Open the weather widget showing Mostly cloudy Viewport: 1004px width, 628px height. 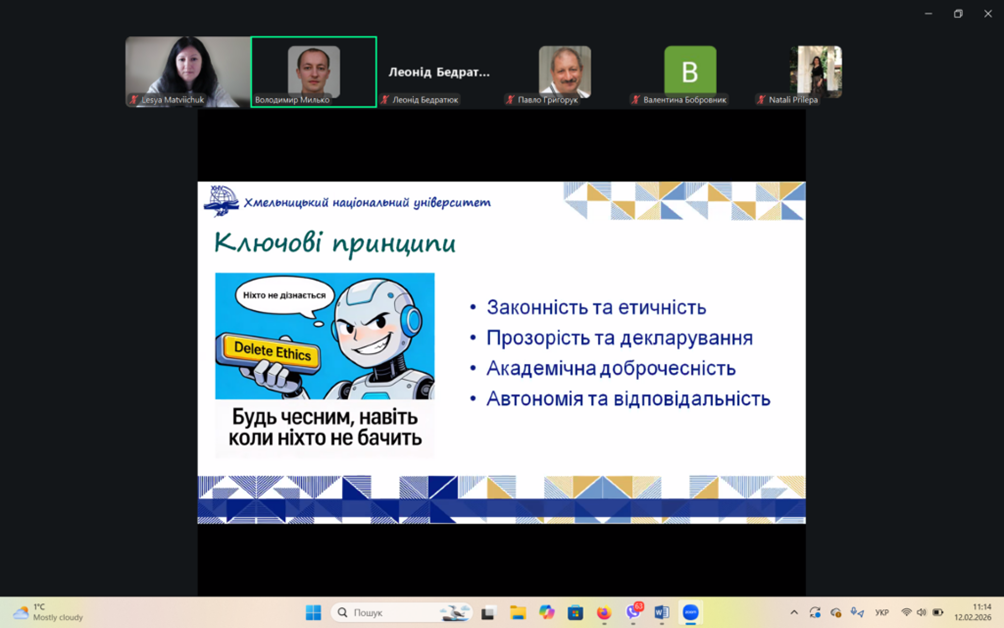coord(48,612)
